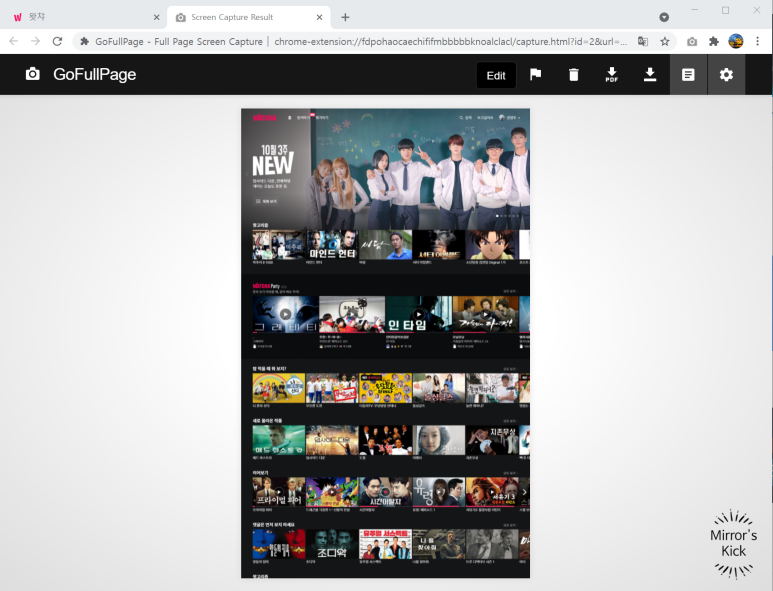This screenshot has width=773, height=591.
Task: Switch to the 왓챠 browser tab
Action: (84, 17)
